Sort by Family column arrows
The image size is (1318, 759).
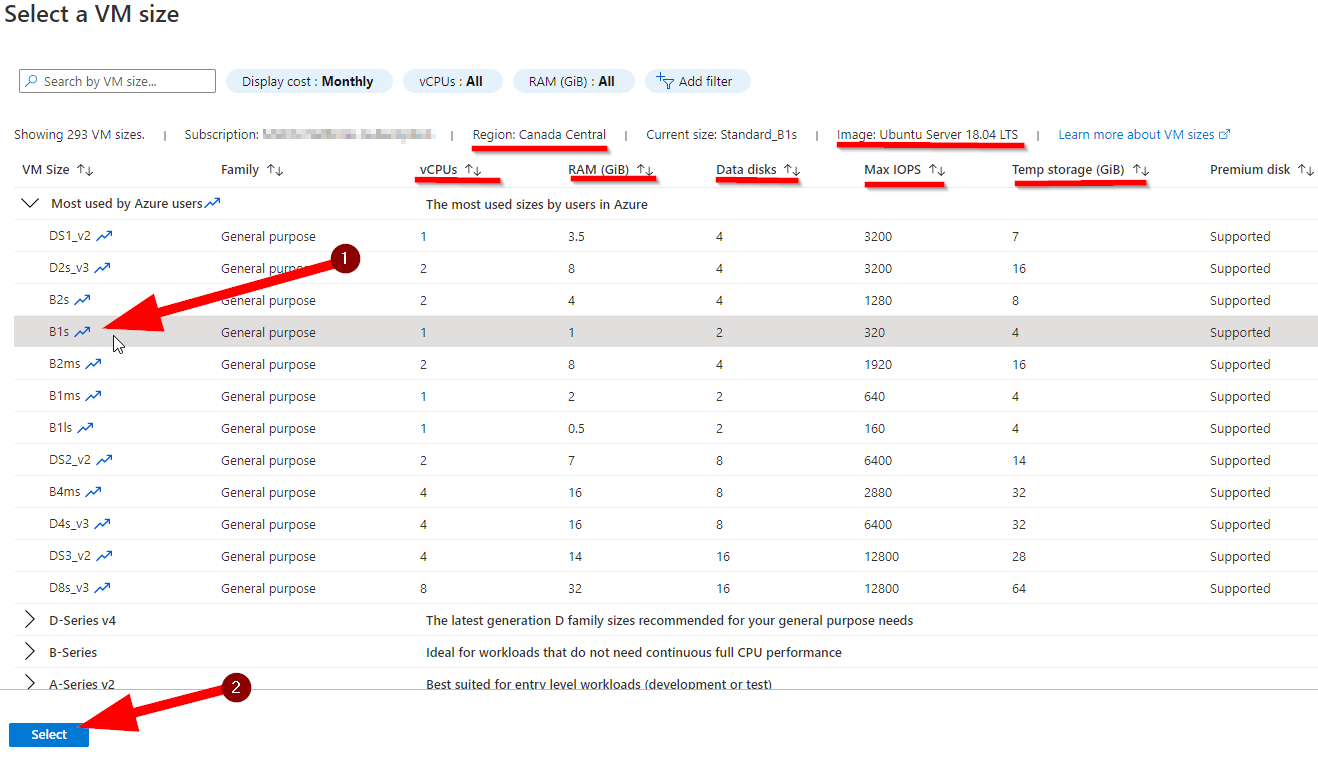coord(274,170)
